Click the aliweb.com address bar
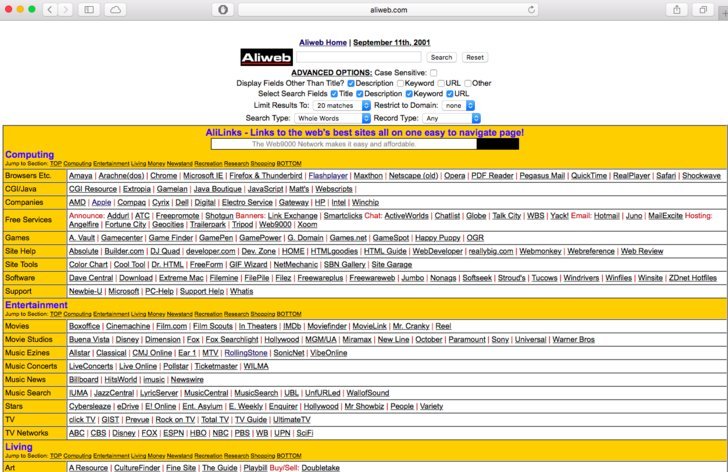Screen dimensions: 728x472 (363, 9)
